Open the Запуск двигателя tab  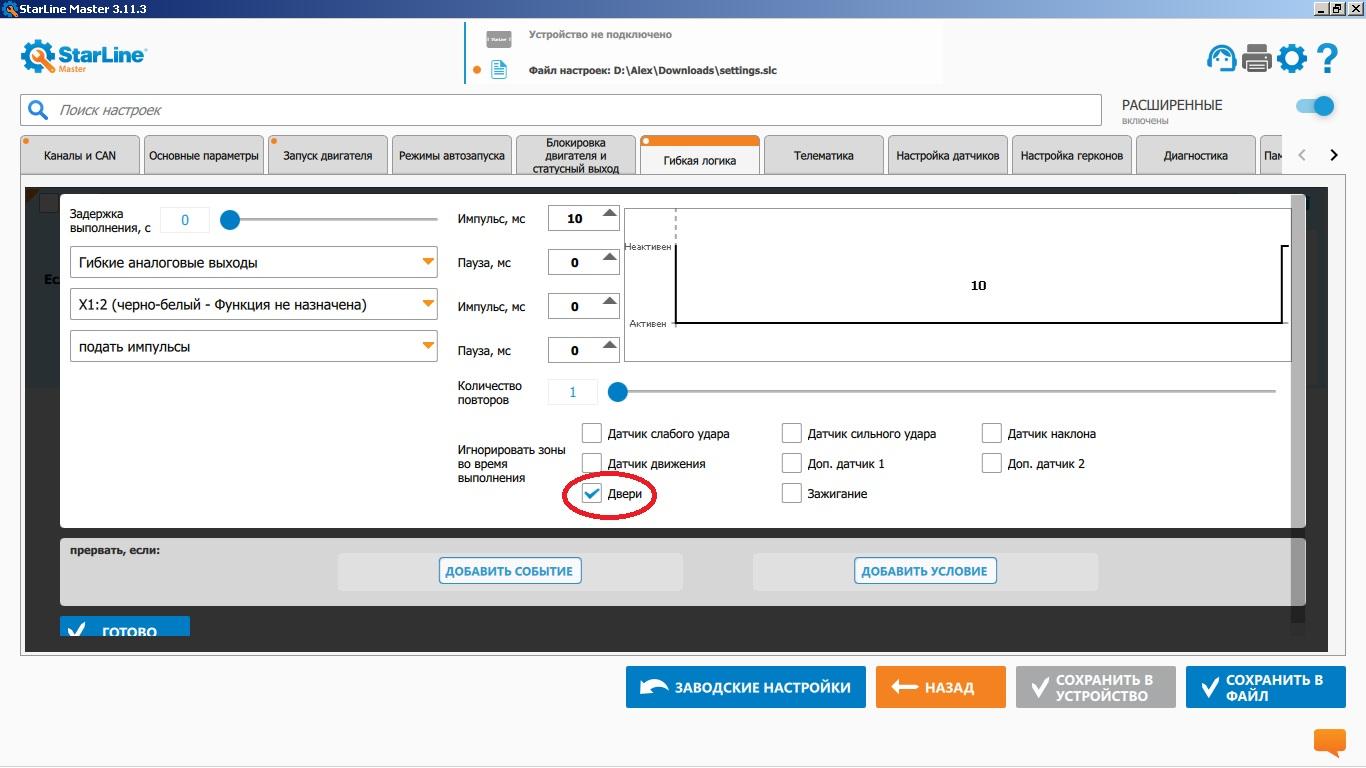(328, 156)
